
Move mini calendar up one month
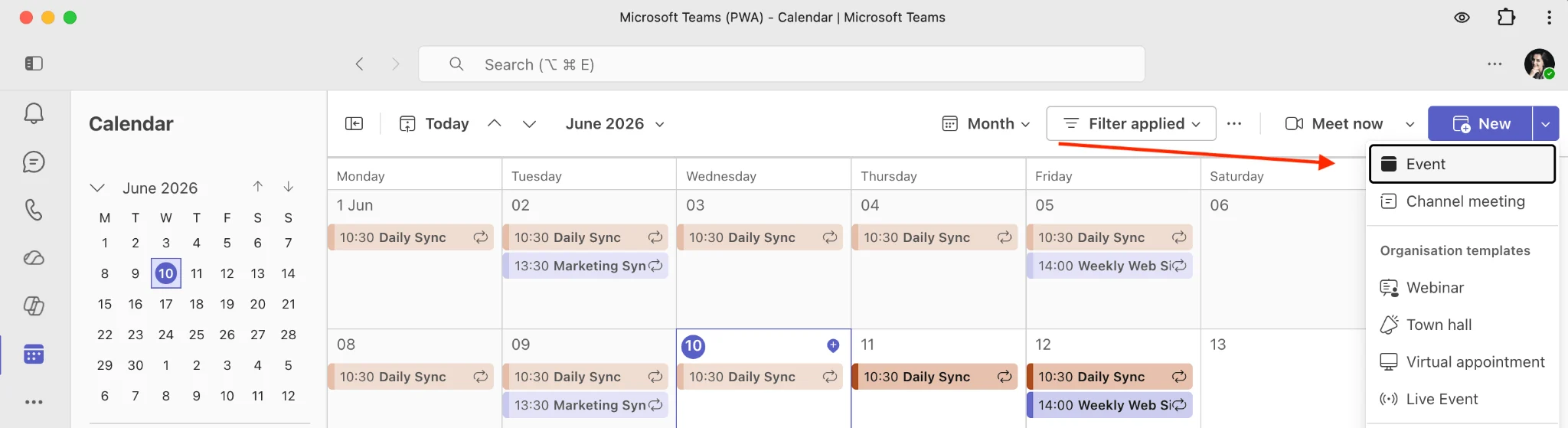258,186
